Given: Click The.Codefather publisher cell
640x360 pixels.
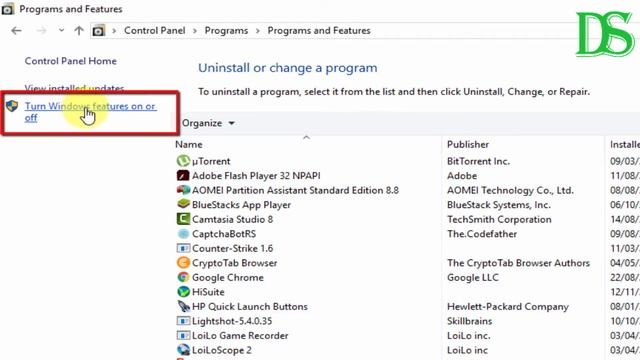Looking at the screenshot, I should pos(482,234).
